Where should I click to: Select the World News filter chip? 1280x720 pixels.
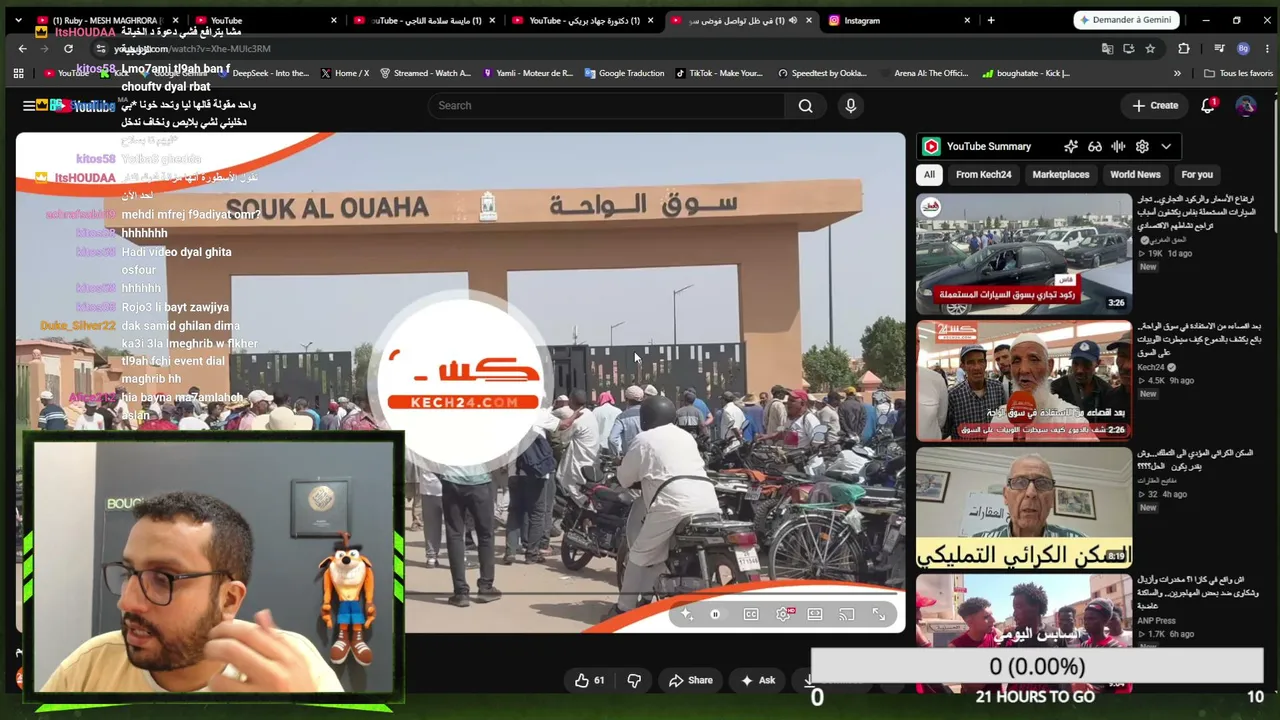coord(1135,174)
